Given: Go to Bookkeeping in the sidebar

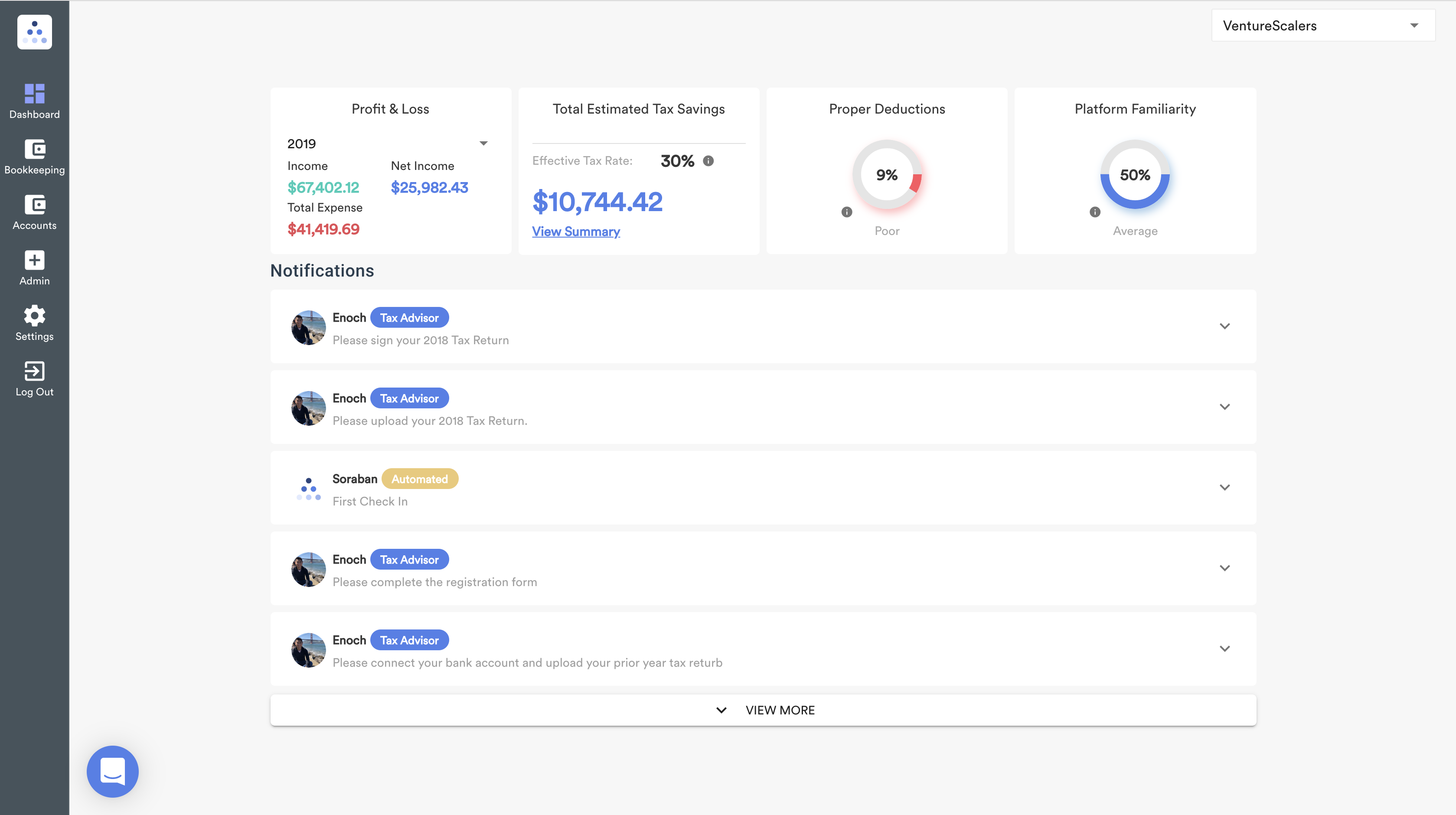Looking at the screenshot, I should tap(35, 157).
